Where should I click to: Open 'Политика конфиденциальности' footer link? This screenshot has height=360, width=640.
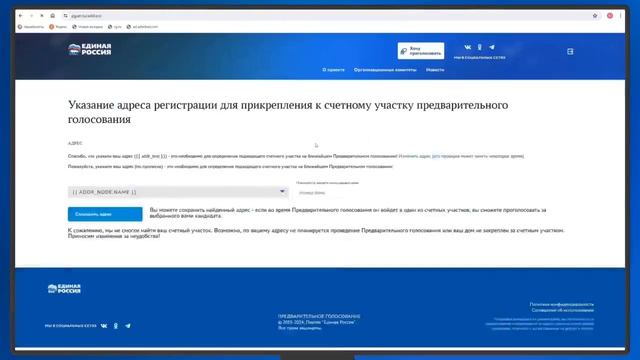[x=562, y=304]
